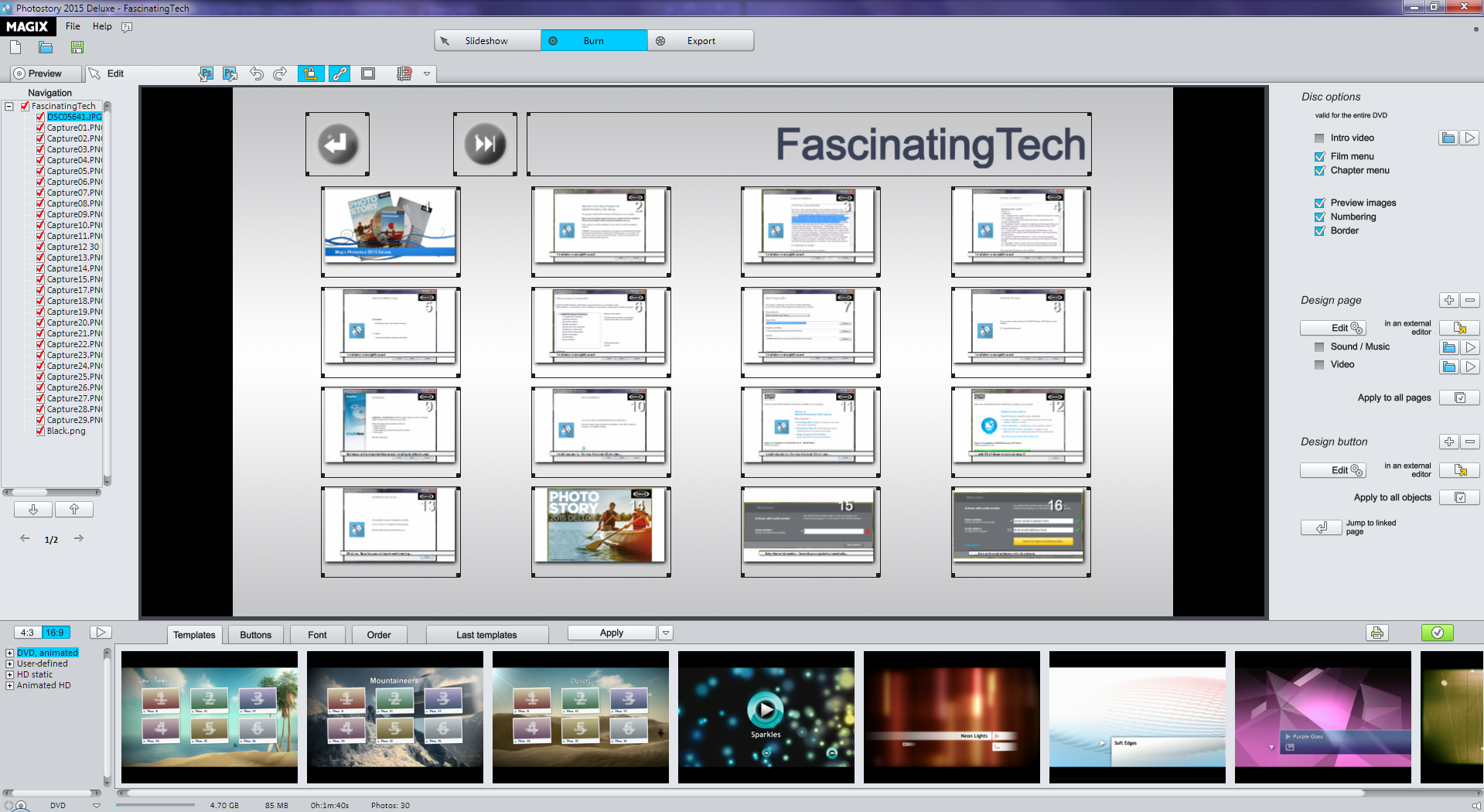Move navigation item down with arrow
The height and width of the screenshot is (812, 1484).
[x=33, y=510]
